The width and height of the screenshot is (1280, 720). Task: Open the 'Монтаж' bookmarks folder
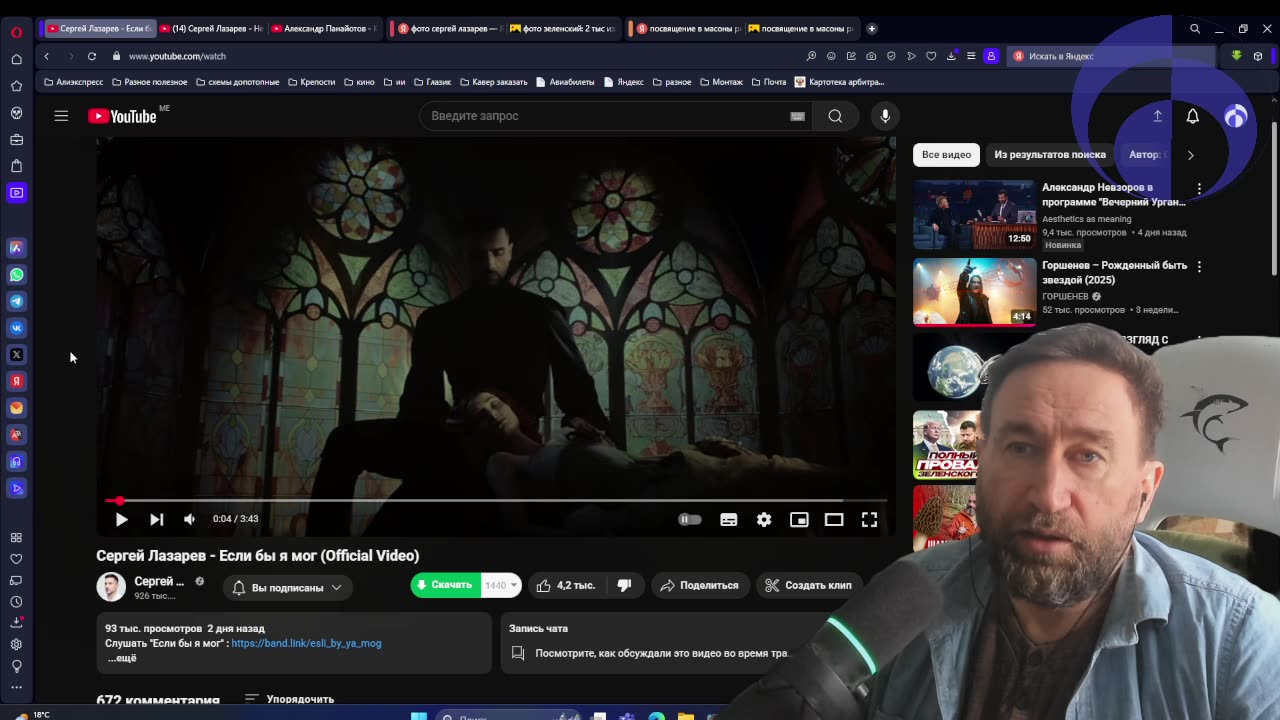point(721,82)
